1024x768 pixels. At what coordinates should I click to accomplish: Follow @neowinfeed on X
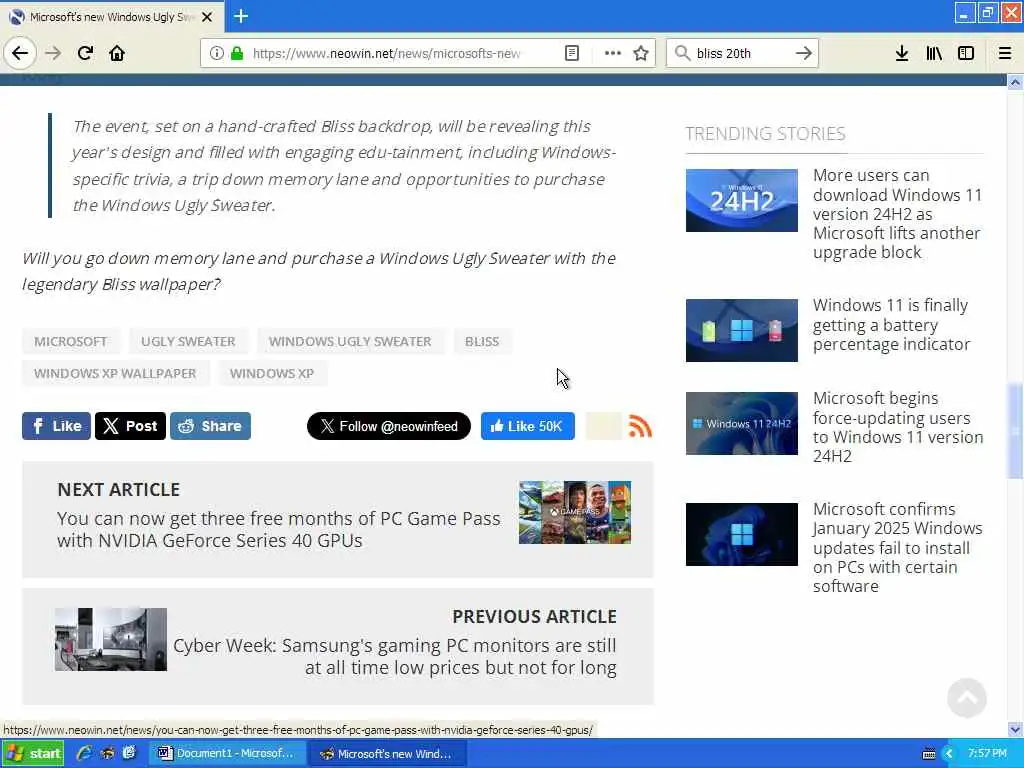[389, 426]
